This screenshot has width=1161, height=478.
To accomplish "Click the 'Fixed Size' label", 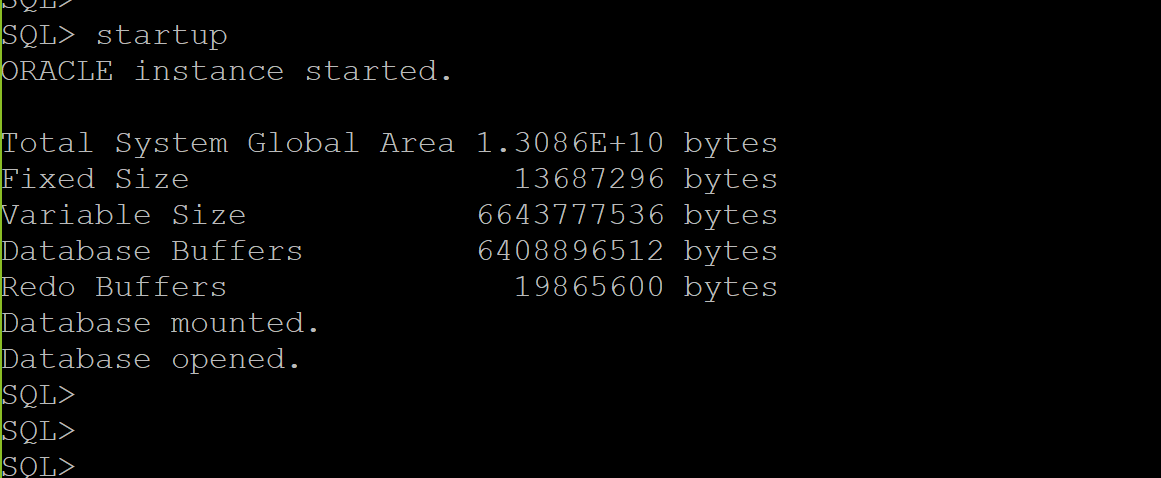I will coord(96,179).
